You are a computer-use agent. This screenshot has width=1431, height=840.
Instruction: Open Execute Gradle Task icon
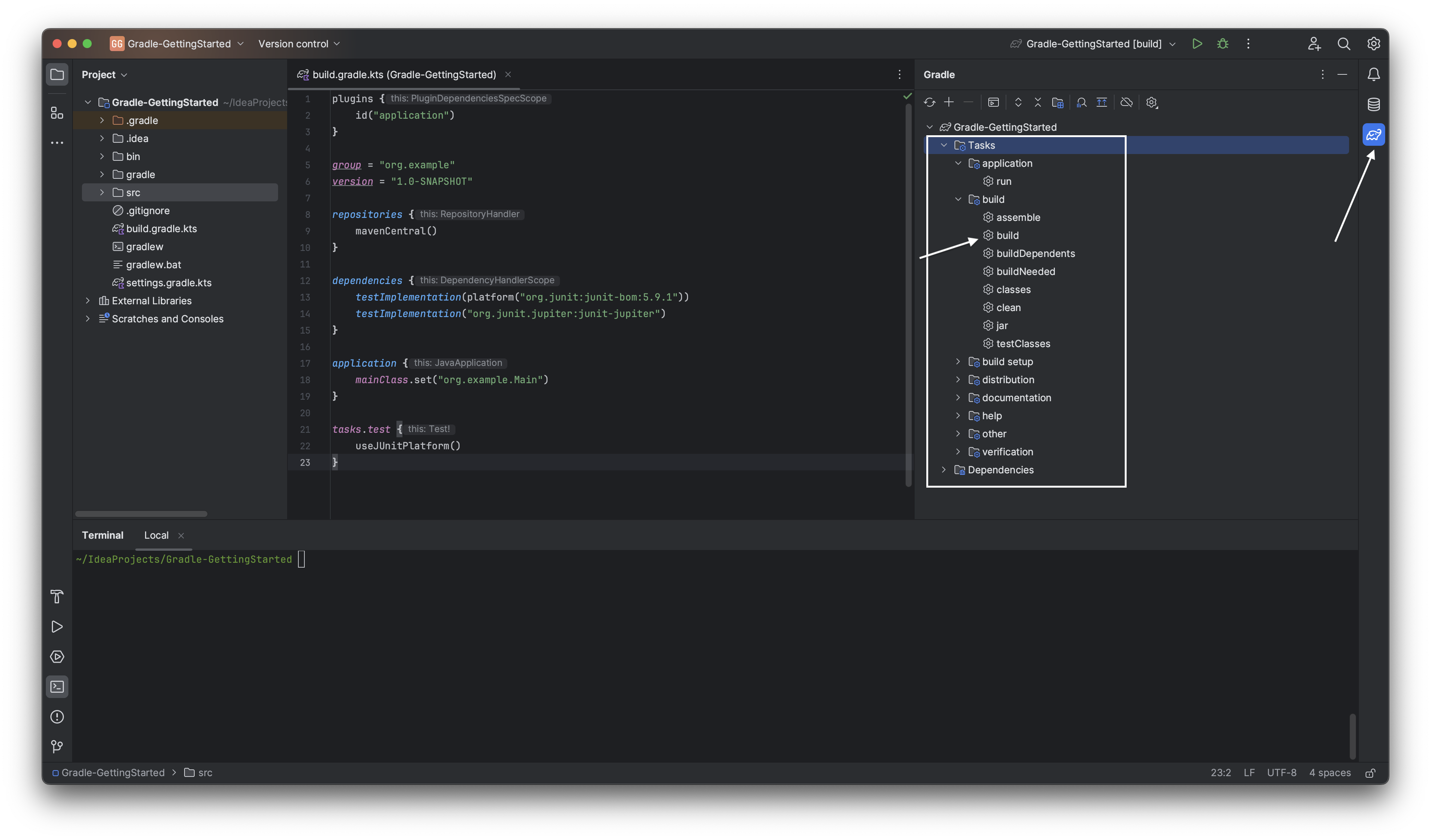pos(993,102)
